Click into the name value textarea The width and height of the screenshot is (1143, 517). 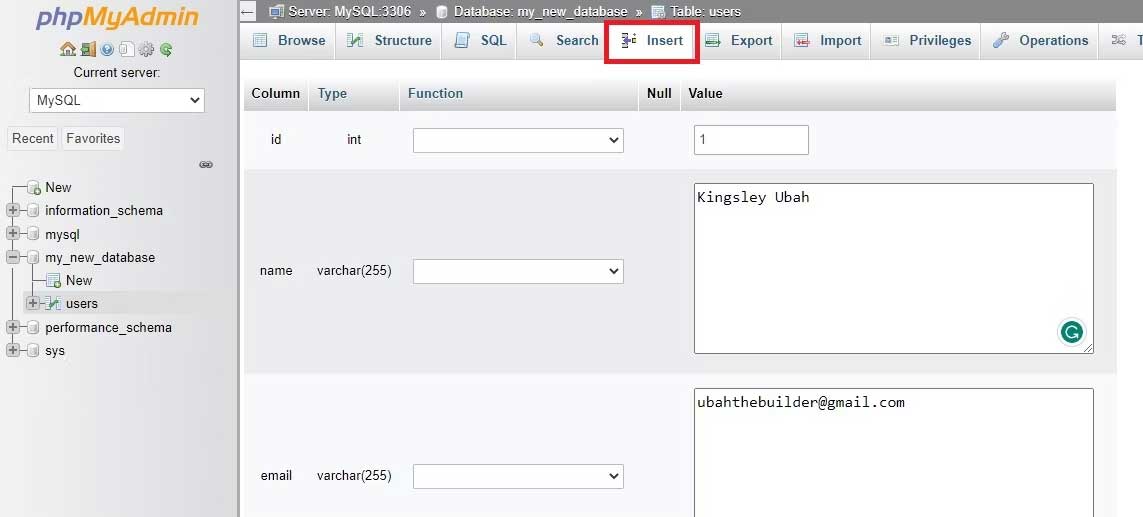click(894, 268)
